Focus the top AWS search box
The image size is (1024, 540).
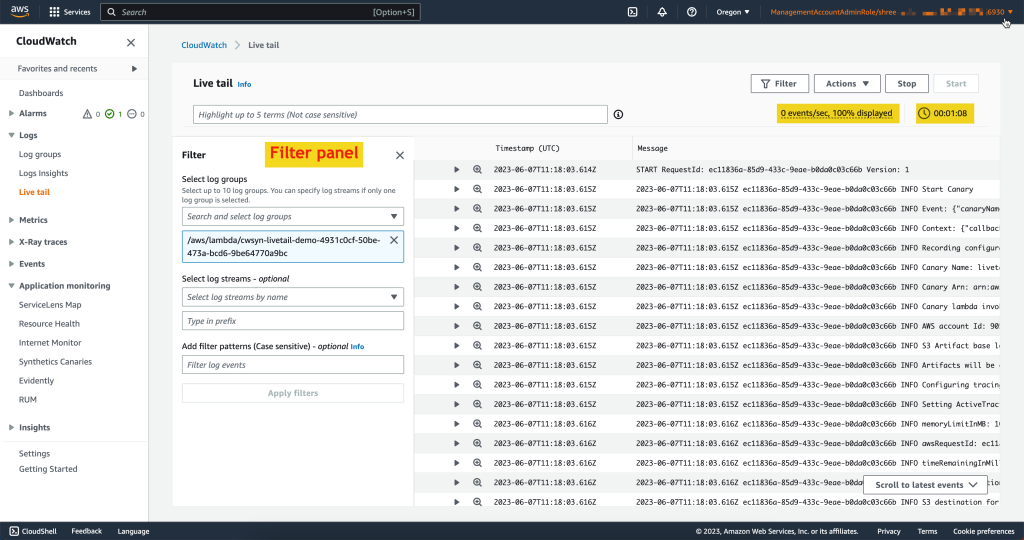point(261,12)
